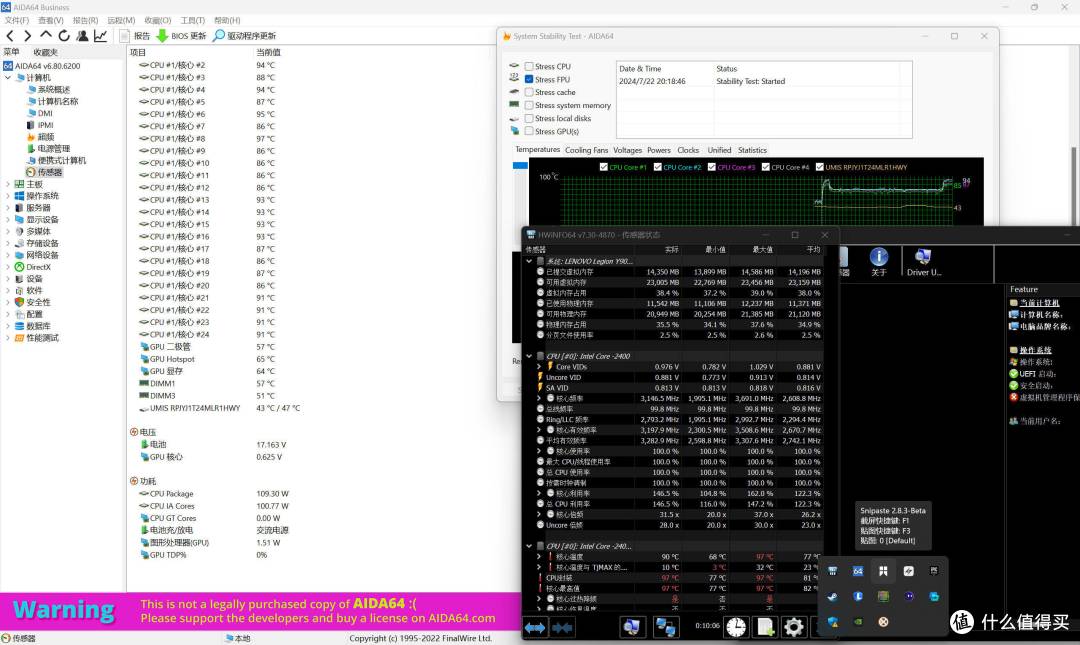Screen dimensions: 1080x645
Task: Toggle CPU Core #4 graph checkbox
Action: click(765, 167)
